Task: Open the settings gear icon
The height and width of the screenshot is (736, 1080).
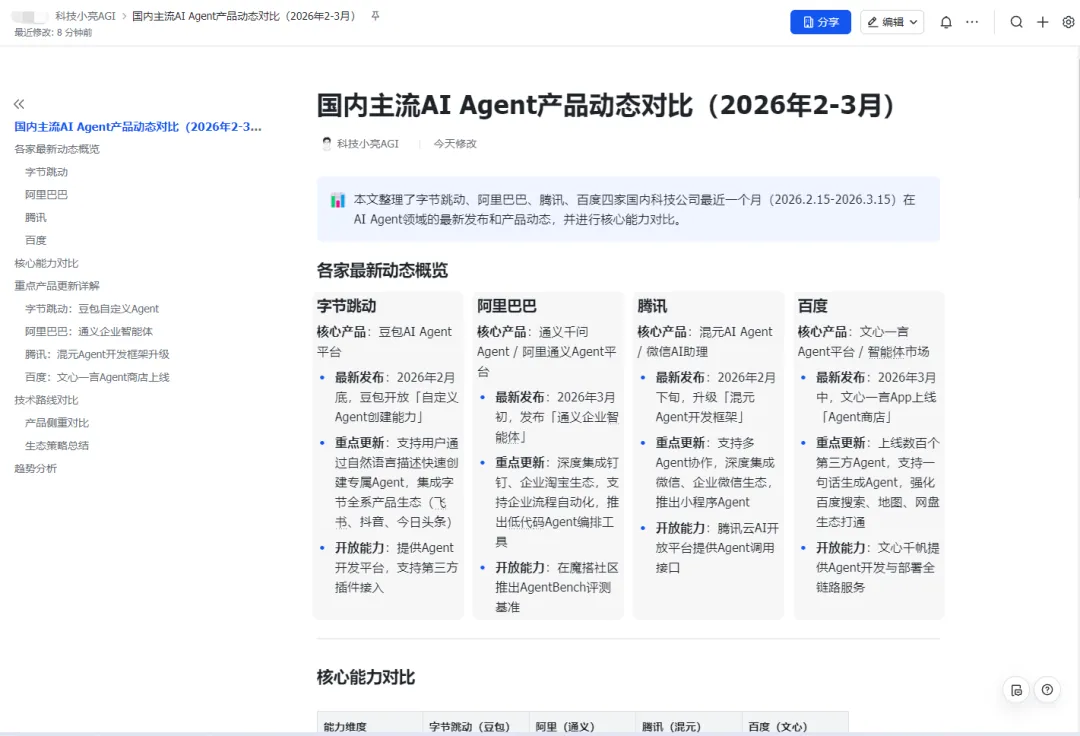Action: pyautogui.click(x=1068, y=22)
